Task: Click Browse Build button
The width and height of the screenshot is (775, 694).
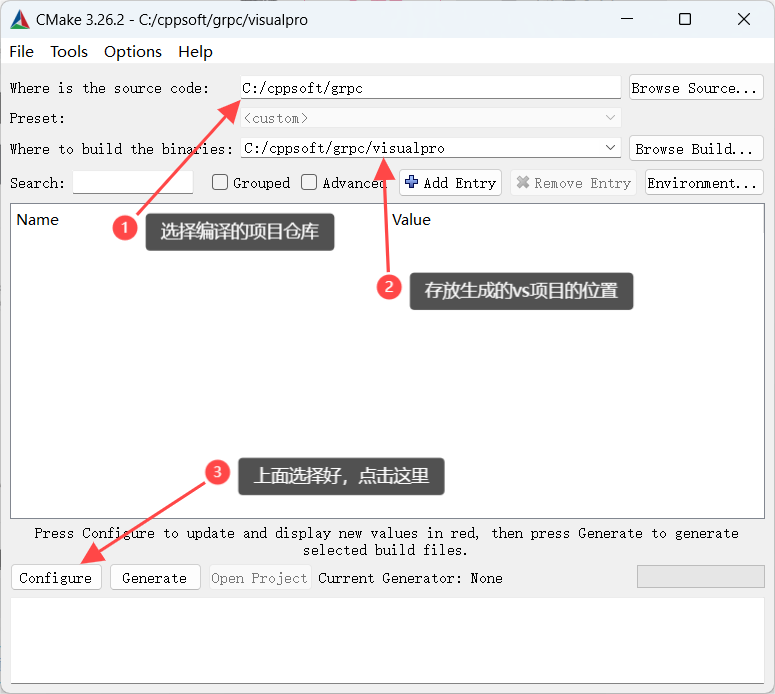Action: click(696, 148)
